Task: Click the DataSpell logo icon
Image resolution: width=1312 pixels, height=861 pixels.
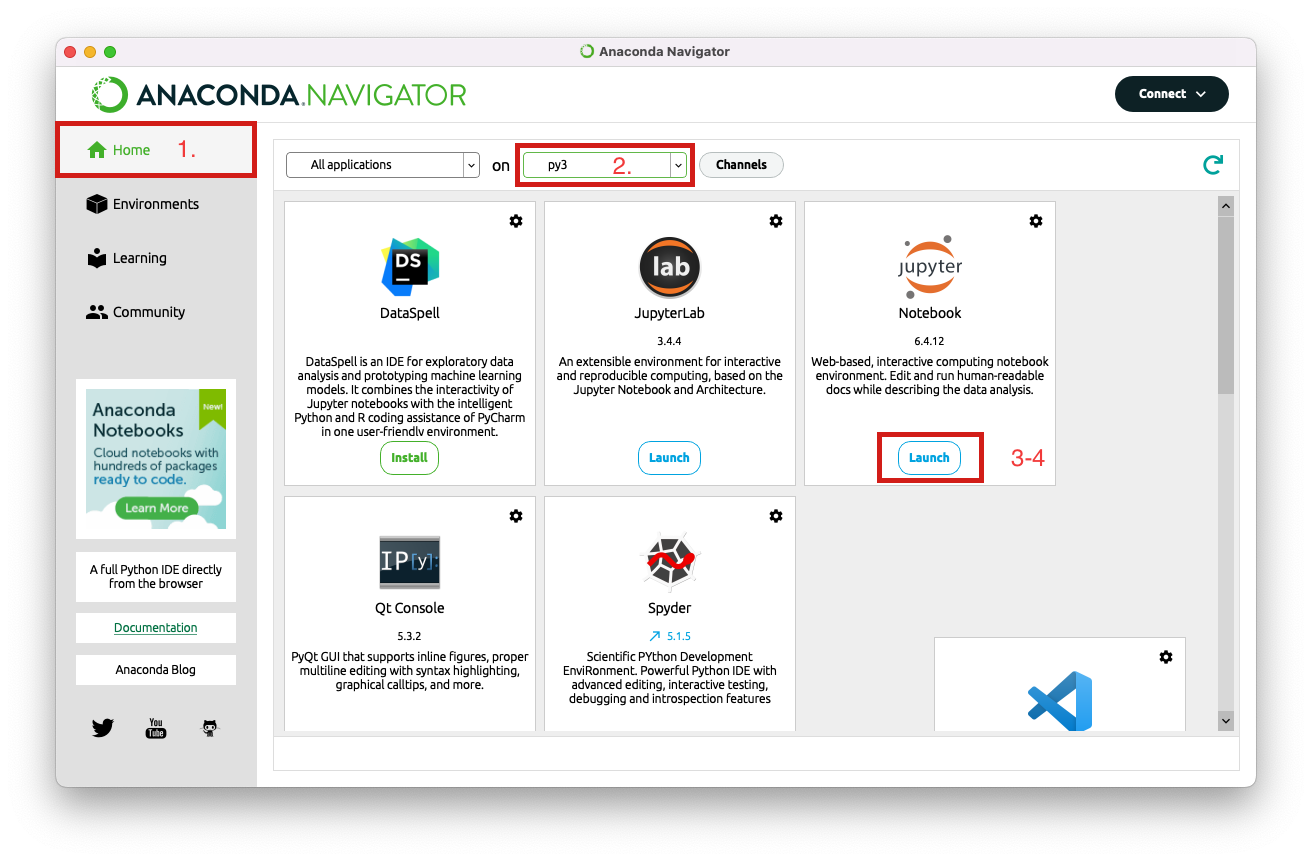Action: click(x=410, y=266)
